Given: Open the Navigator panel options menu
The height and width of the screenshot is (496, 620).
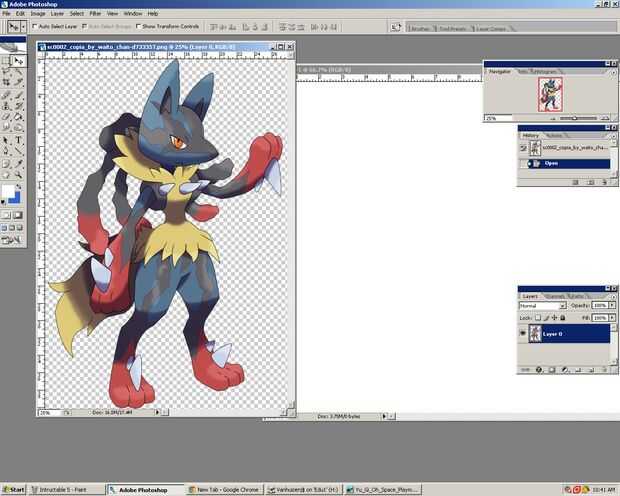Looking at the screenshot, I should 613,72.
